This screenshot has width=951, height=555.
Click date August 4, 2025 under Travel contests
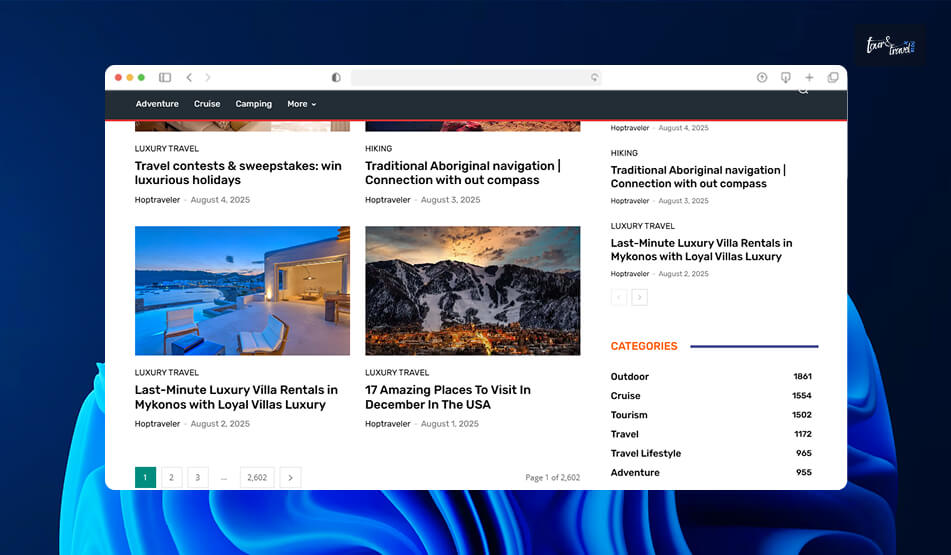220,200
